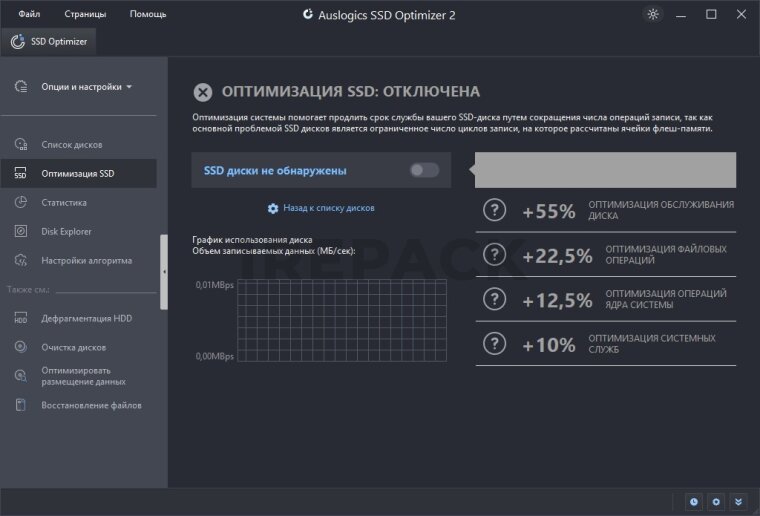
Task: Click help icon beside +10% system services
Action: tap(494, 344)
